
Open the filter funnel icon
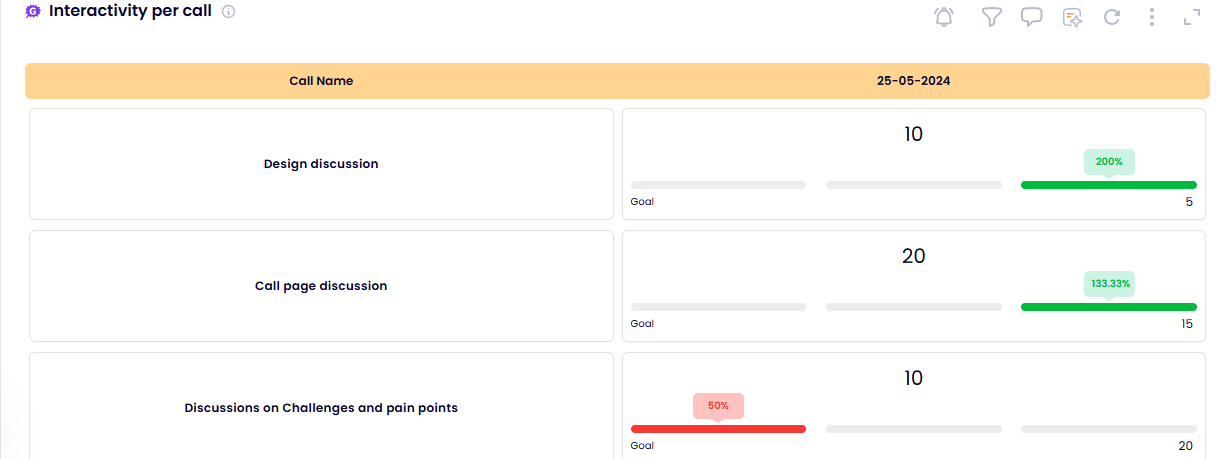point(991,17)
